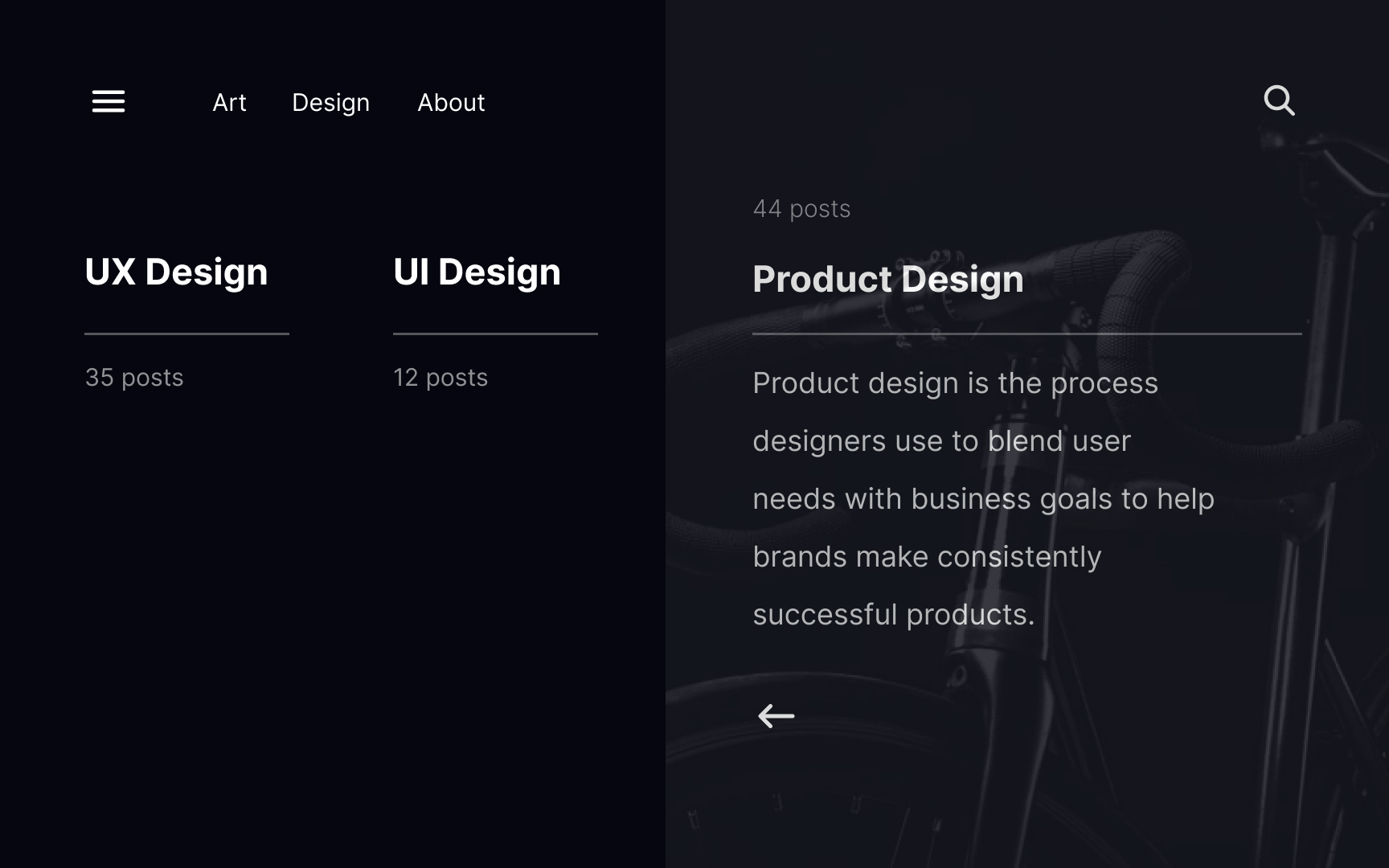Screen dimensions: 1389x868
Task: Open the hamburger navigation menu
Action: (108, 101)
